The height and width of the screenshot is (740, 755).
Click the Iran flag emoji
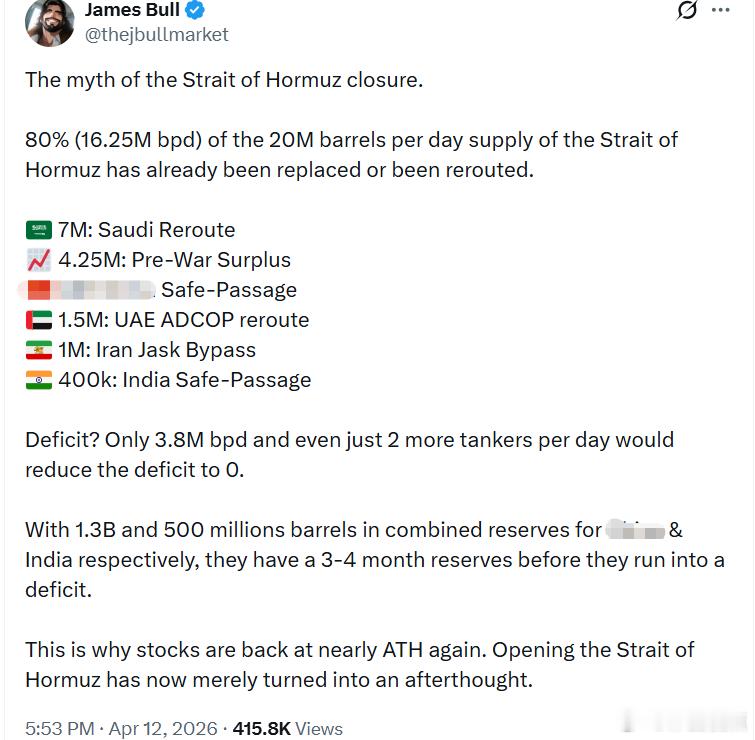pos(38,350)
